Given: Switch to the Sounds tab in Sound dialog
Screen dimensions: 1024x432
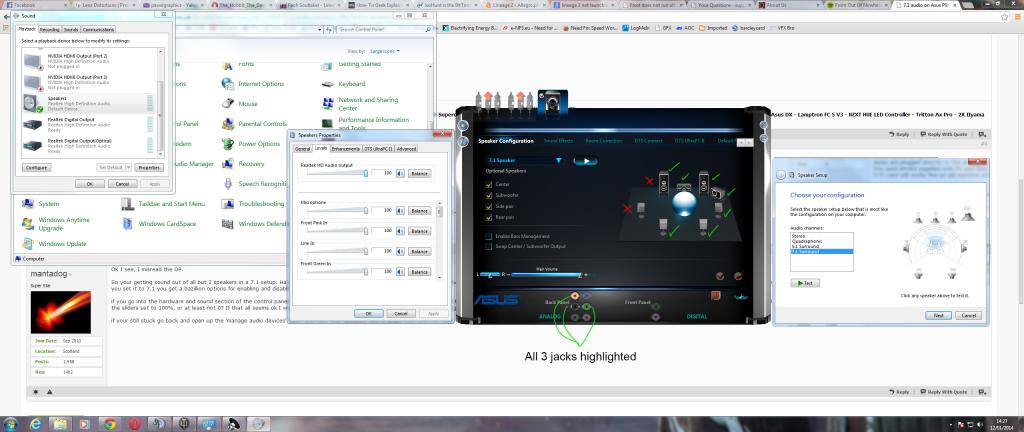Looking at the screenshot, I should point(71,29).
